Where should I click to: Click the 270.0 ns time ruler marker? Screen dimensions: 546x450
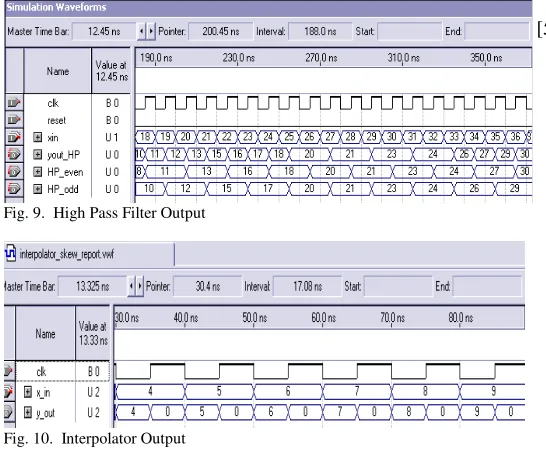click(321, 57)
